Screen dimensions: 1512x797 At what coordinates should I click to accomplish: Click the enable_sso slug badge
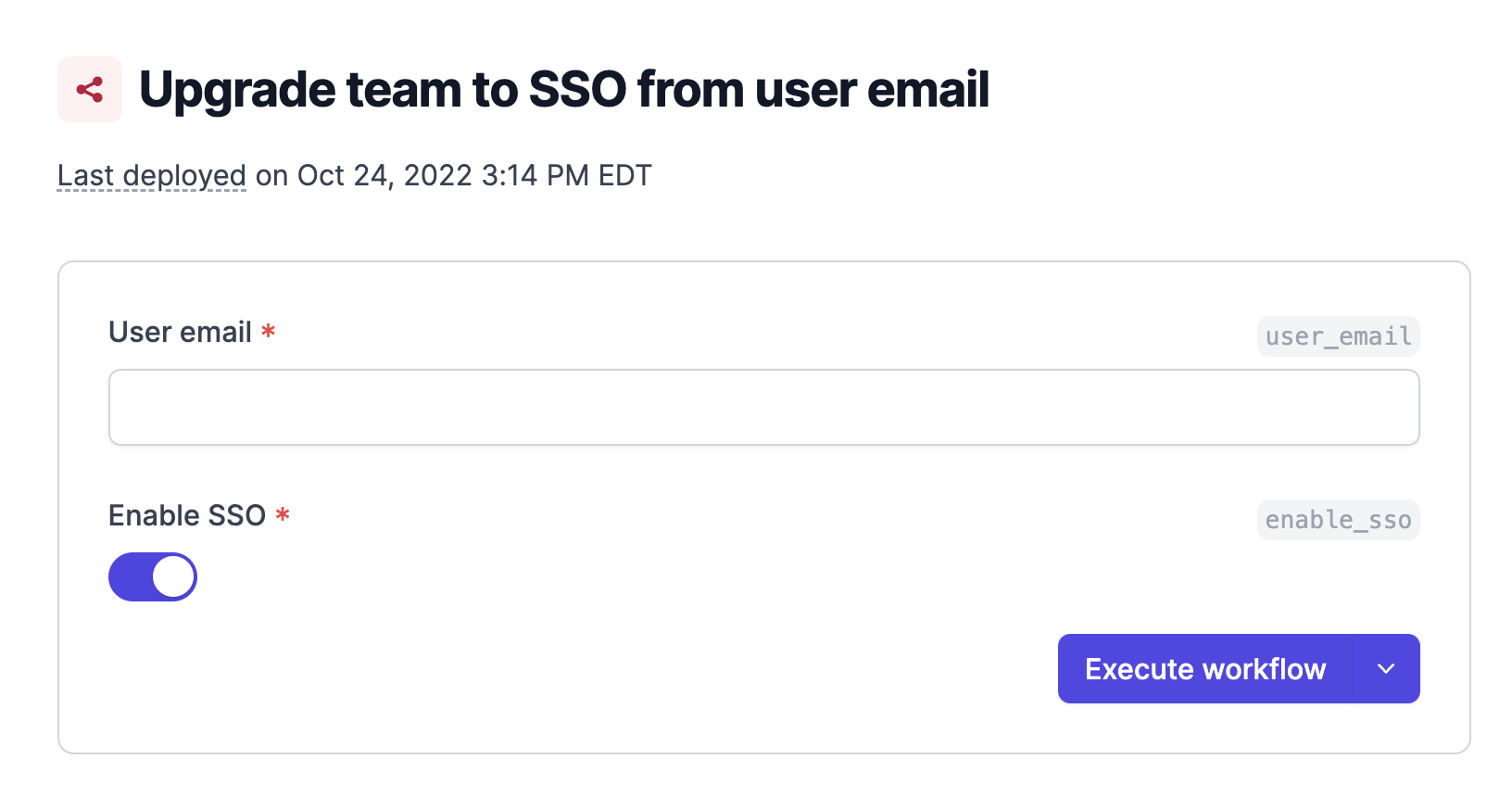pos(1338,520)
